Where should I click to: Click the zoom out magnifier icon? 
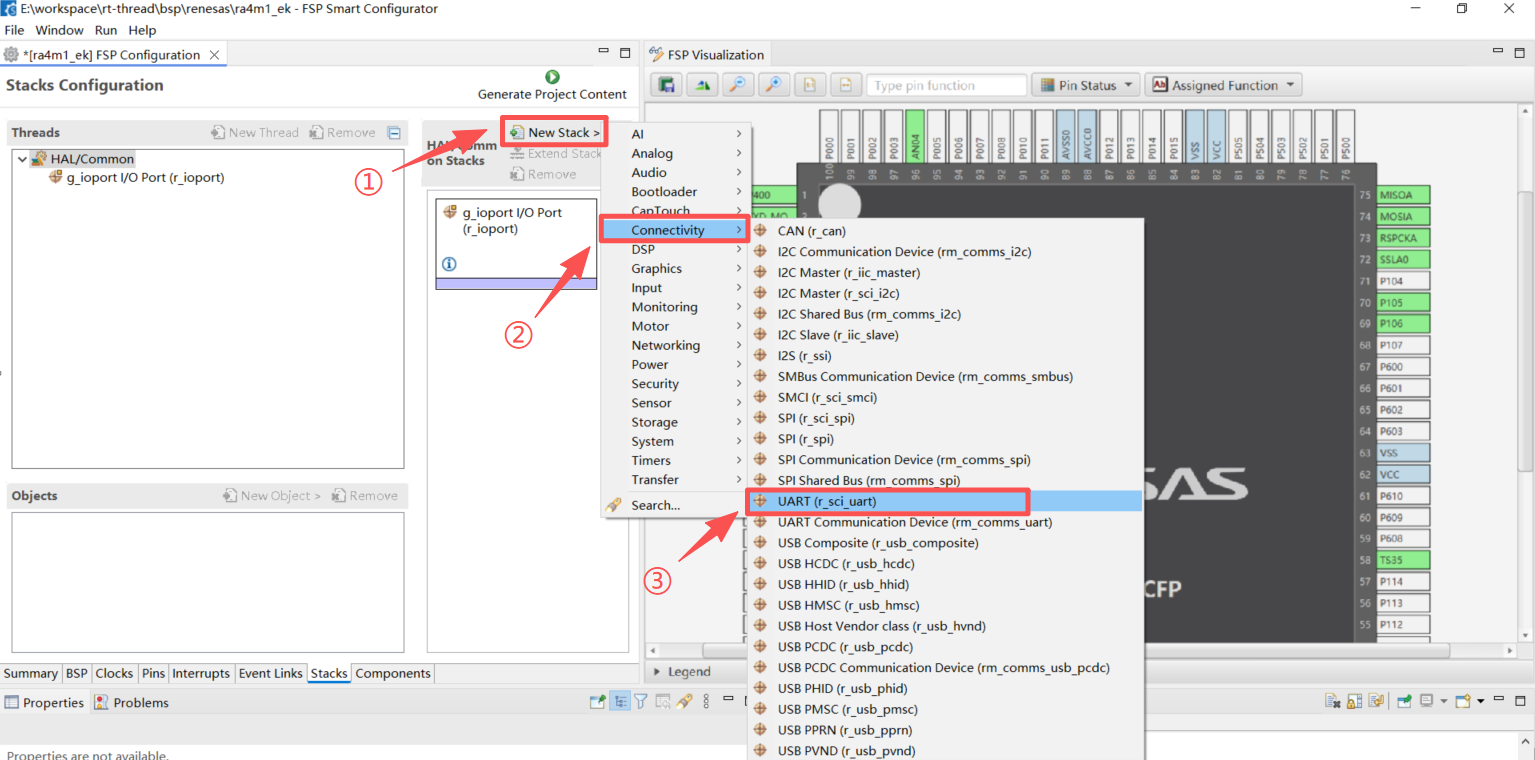click(737, 85)
